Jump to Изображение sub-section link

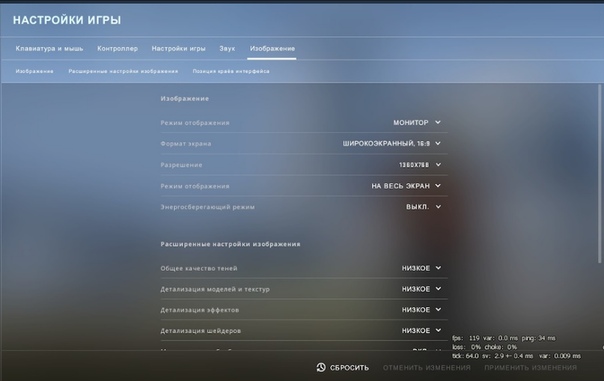(x=34, y=71)
